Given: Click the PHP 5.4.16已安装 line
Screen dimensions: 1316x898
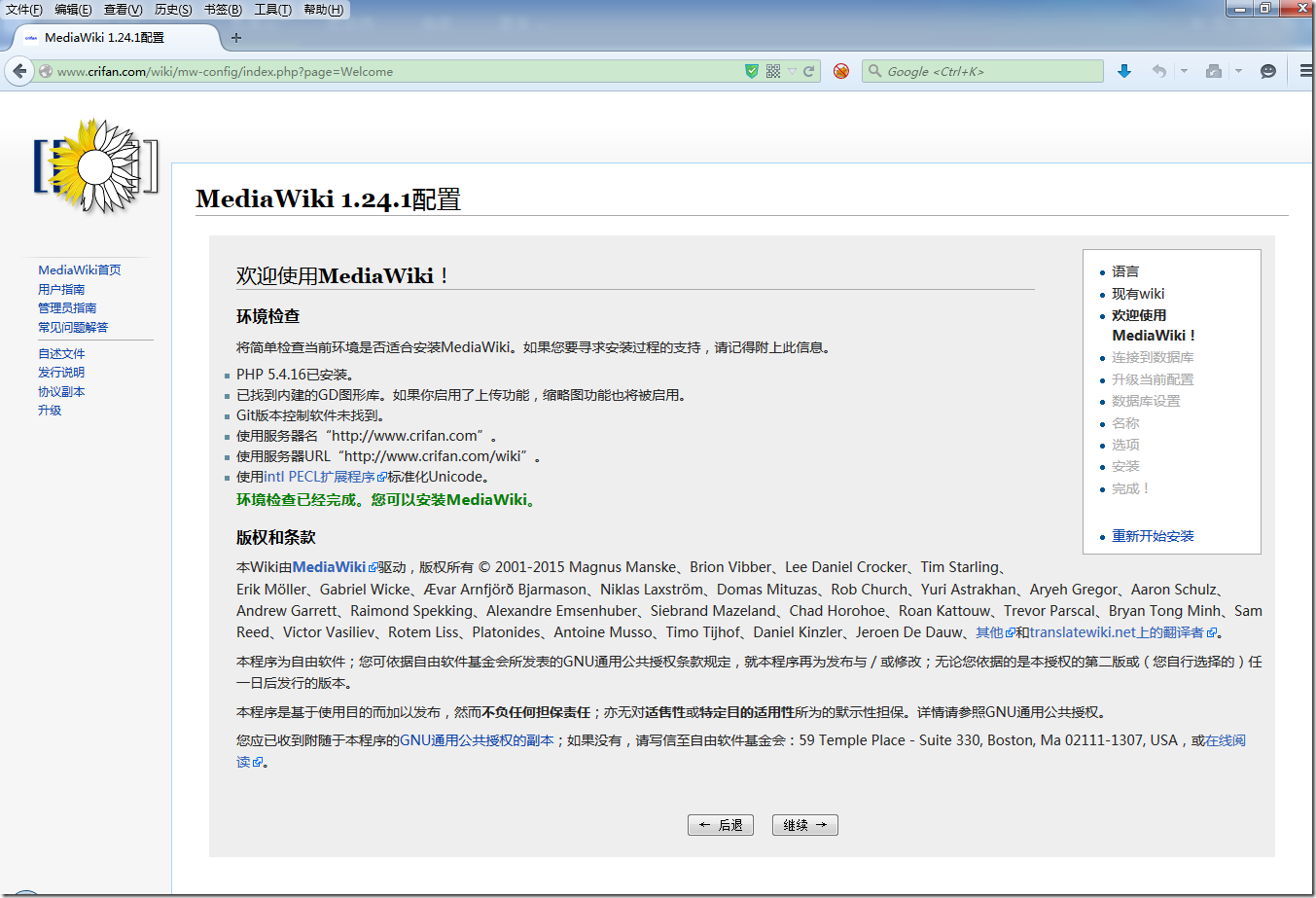Looking at the screenshot, I should click(x=295, y=375).
